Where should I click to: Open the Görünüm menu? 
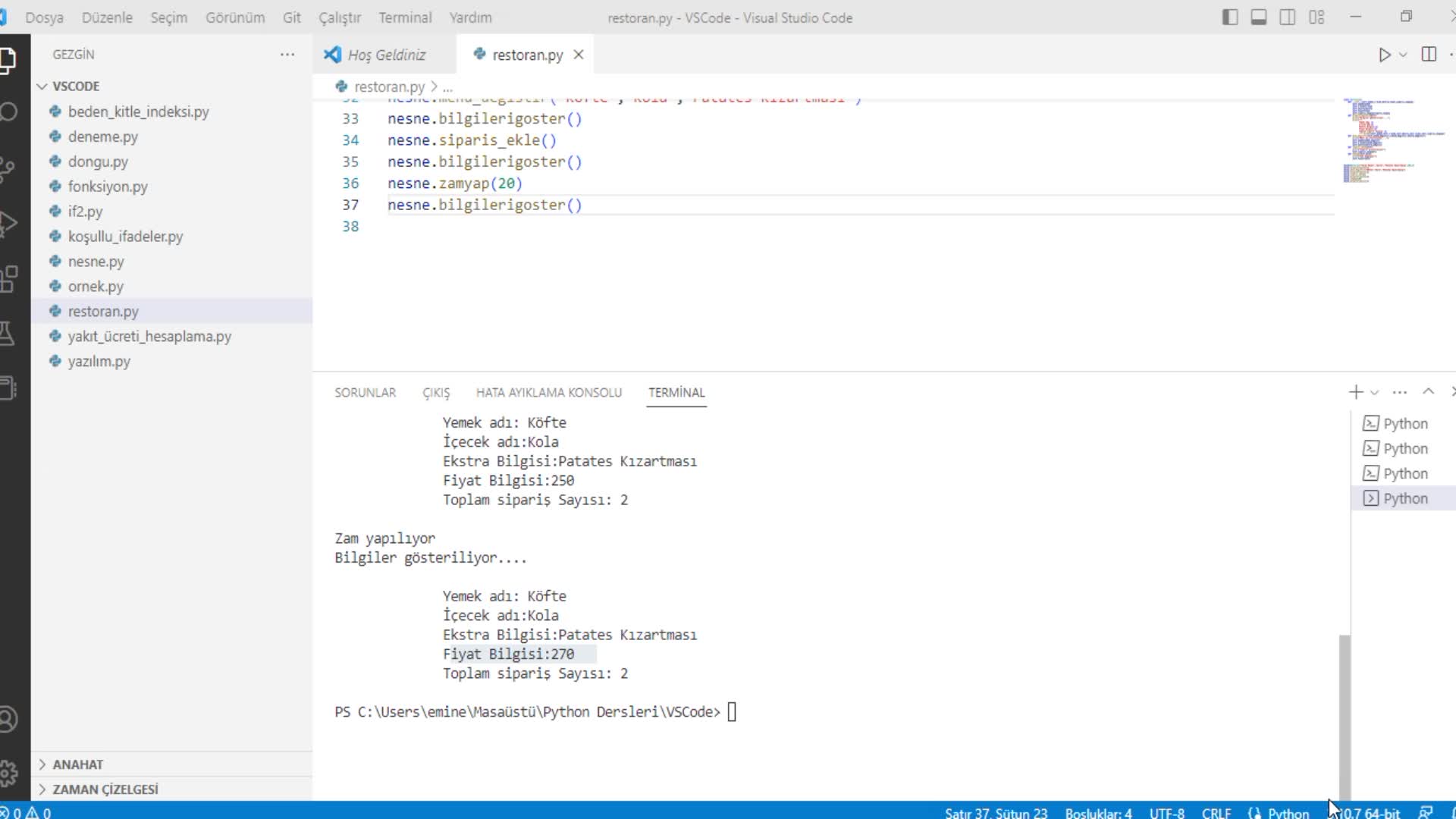pos(235,17)
